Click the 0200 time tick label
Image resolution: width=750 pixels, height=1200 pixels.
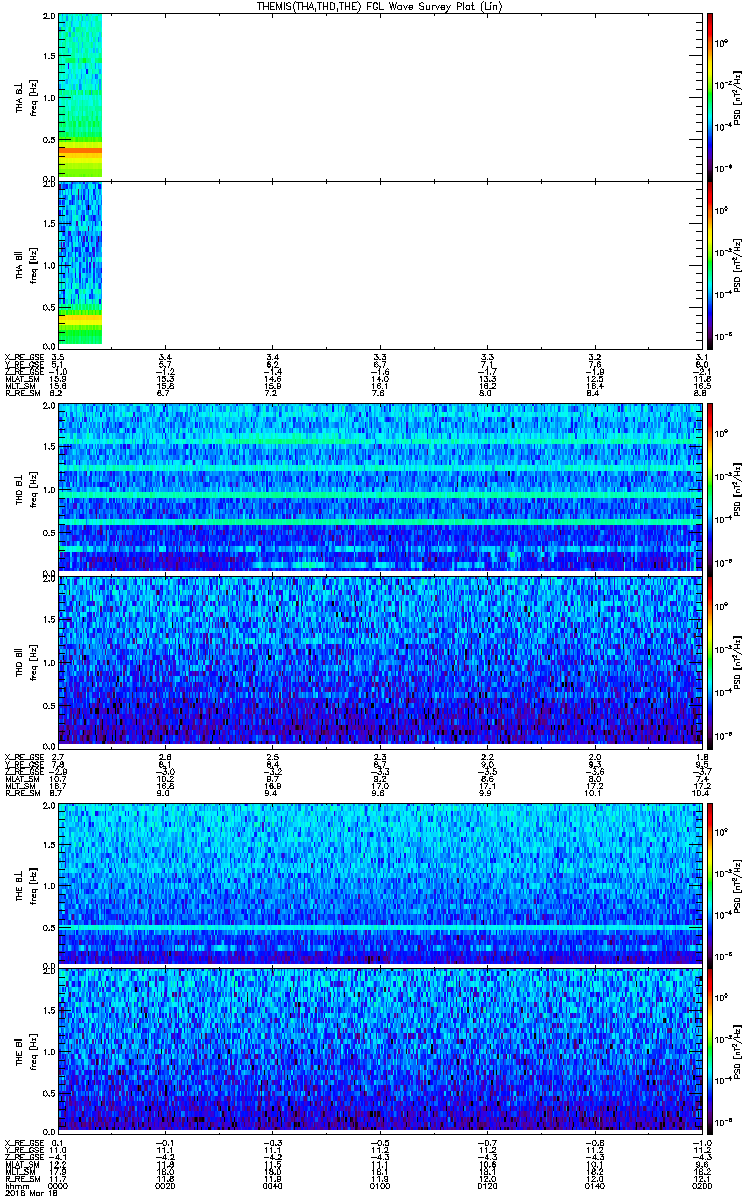click(700, 1184)
